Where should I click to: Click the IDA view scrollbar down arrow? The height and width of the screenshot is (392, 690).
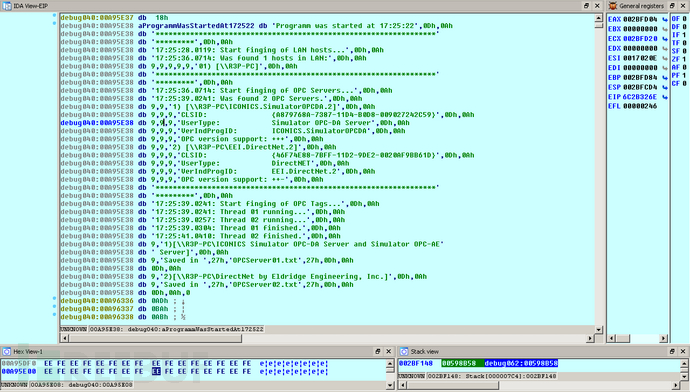598,329
